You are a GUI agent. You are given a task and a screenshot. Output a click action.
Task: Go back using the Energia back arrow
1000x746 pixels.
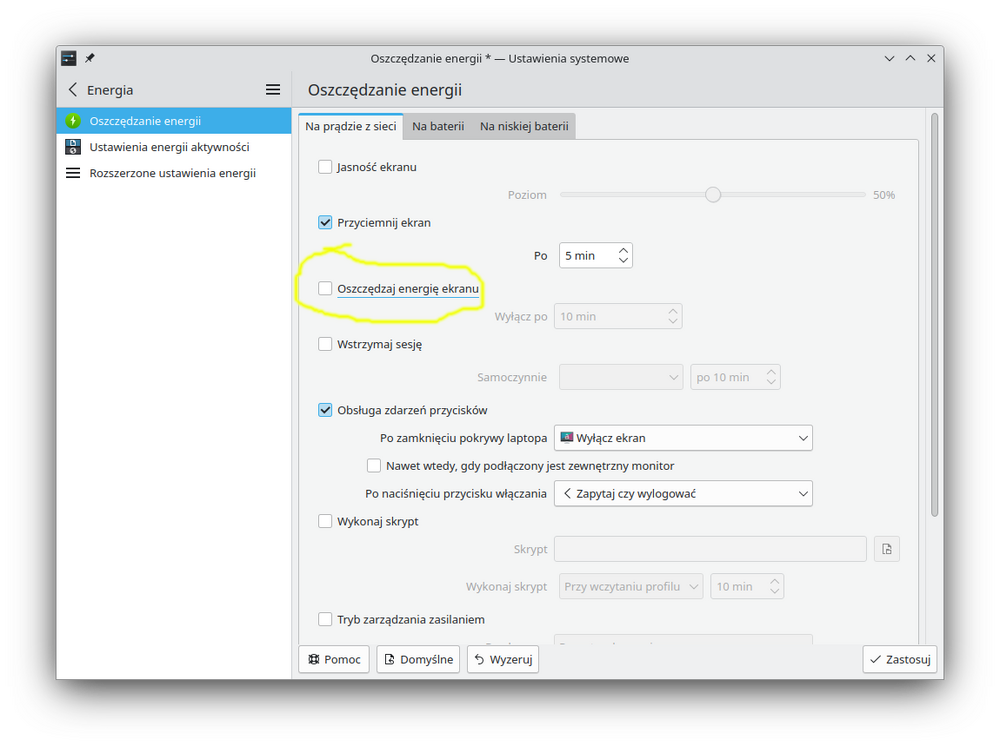pos(73,90)
